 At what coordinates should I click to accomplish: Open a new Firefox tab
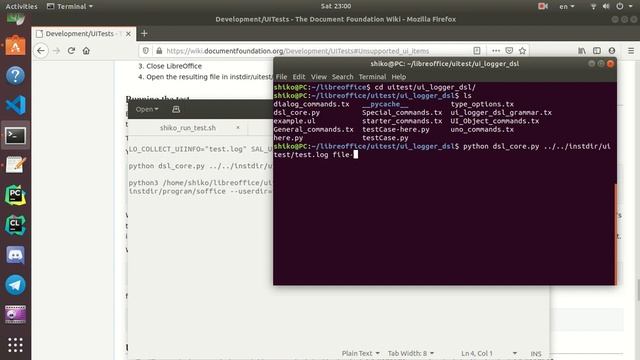pyautogui.click(x=144, y=33)
